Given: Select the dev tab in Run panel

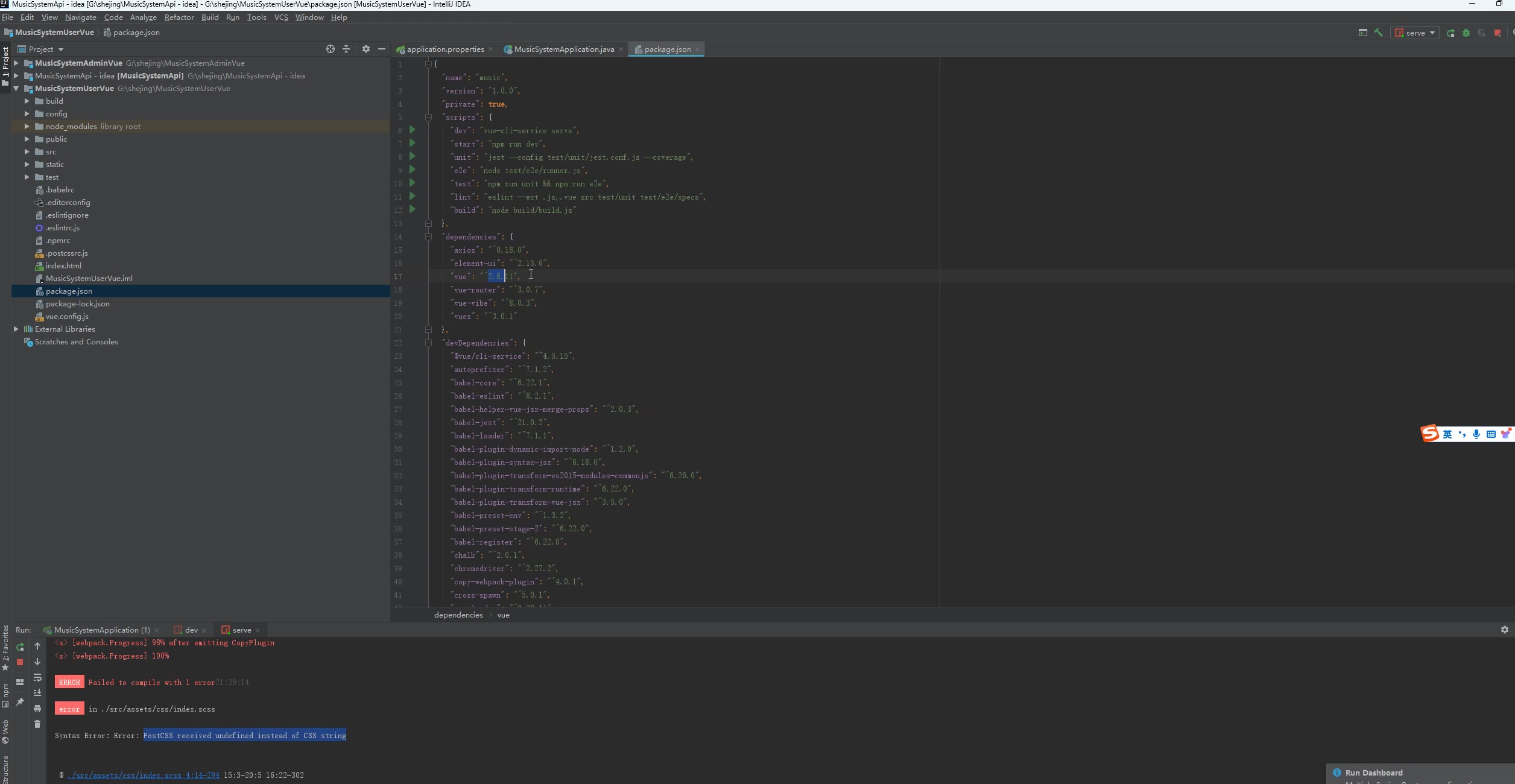Looking at the screenshot, I should point(191,630).
